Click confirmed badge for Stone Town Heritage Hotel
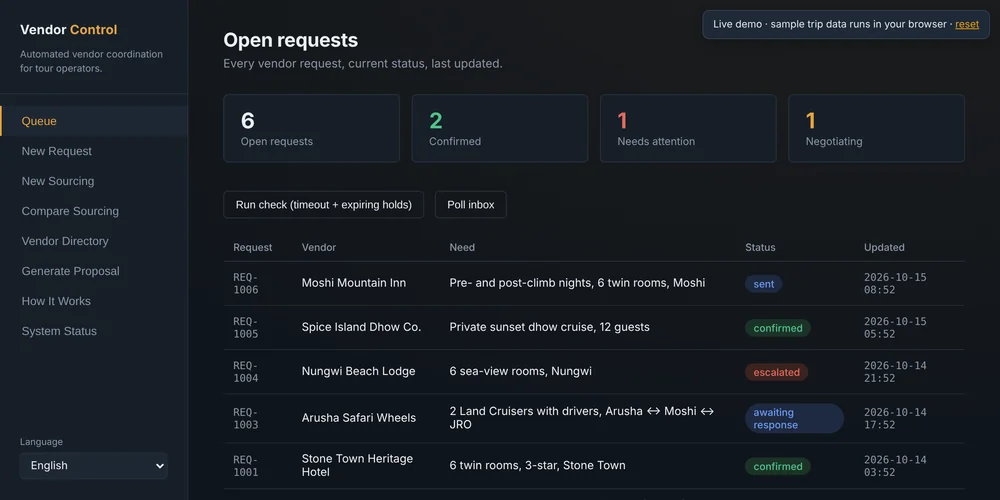1000x500 pixels. 778,466
